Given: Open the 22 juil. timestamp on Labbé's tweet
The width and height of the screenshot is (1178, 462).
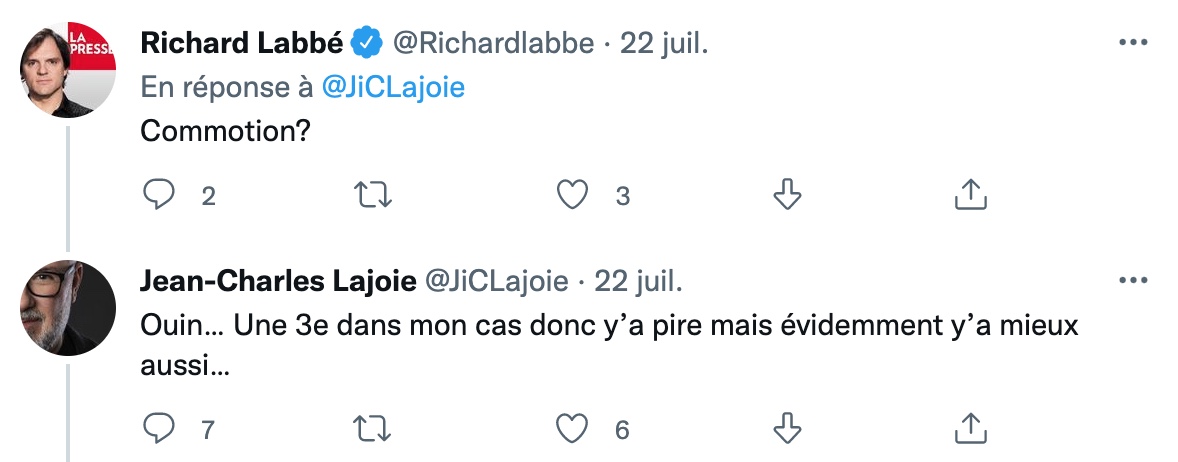Looking at the screenshot, I should (x=664, y=44).
